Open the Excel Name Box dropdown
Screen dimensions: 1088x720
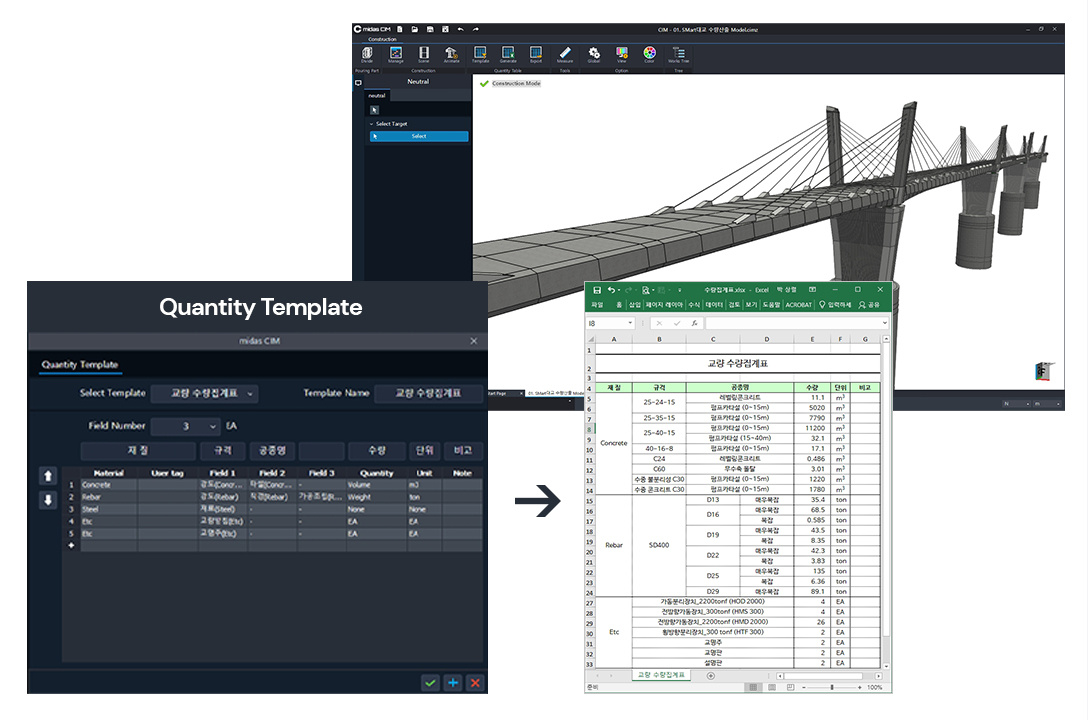(x=630, y=323)
